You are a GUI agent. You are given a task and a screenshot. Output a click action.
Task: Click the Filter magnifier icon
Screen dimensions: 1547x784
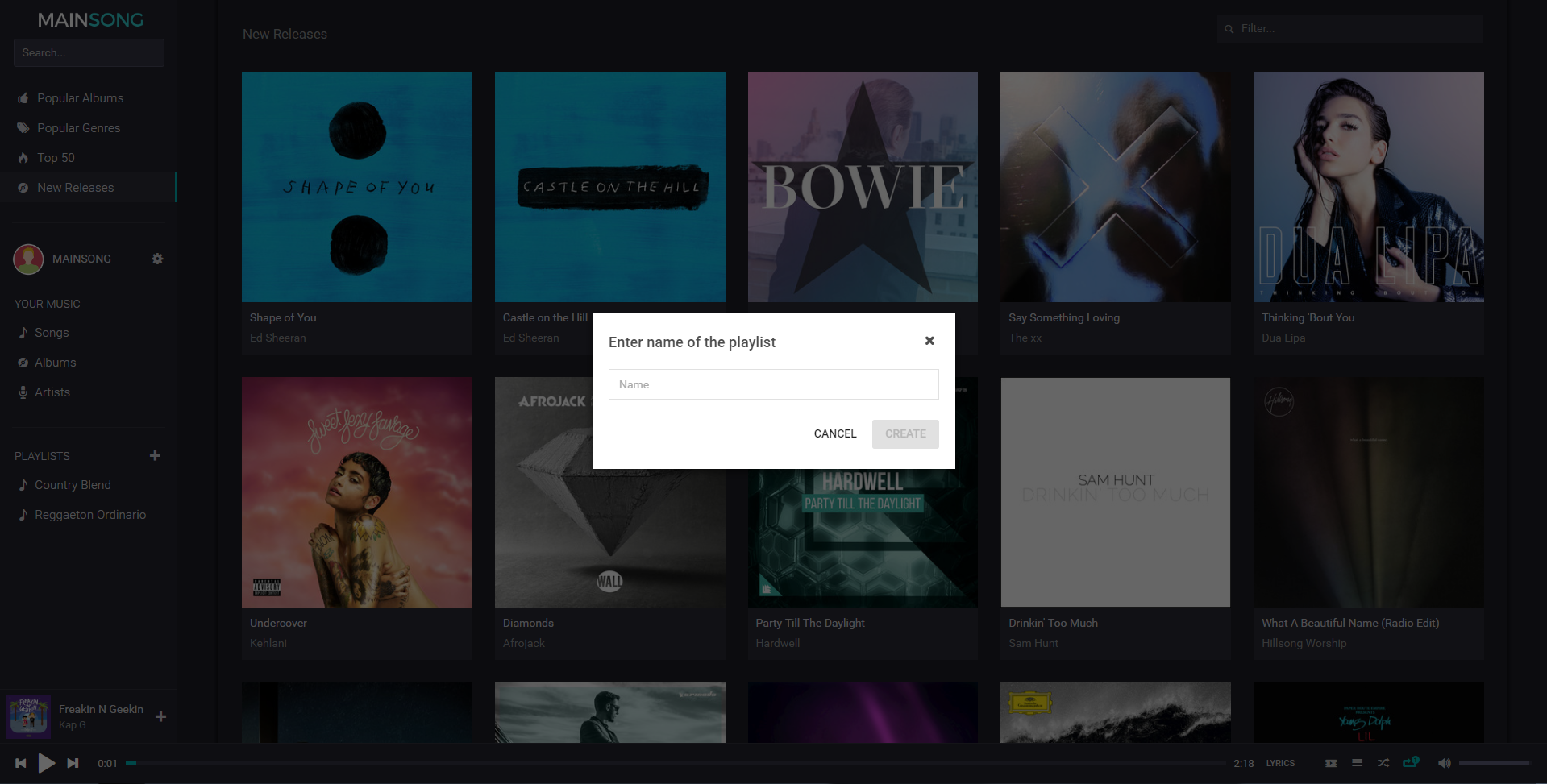[x=1229, y=29]
